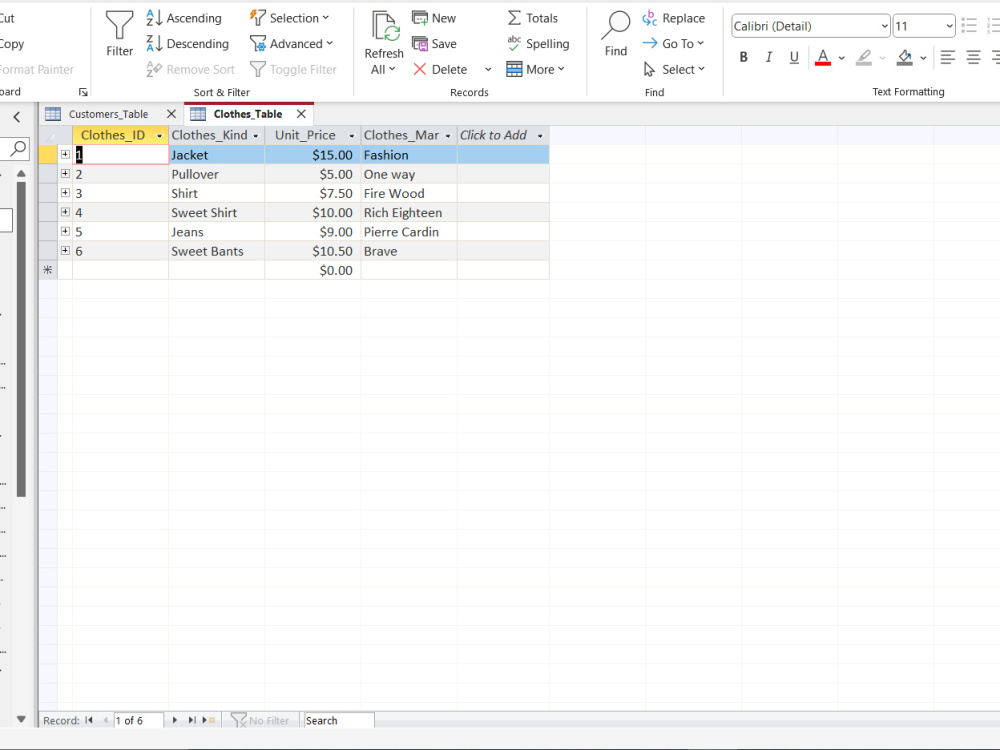
Task: Go to next record button
Action: tap(175, 720)
